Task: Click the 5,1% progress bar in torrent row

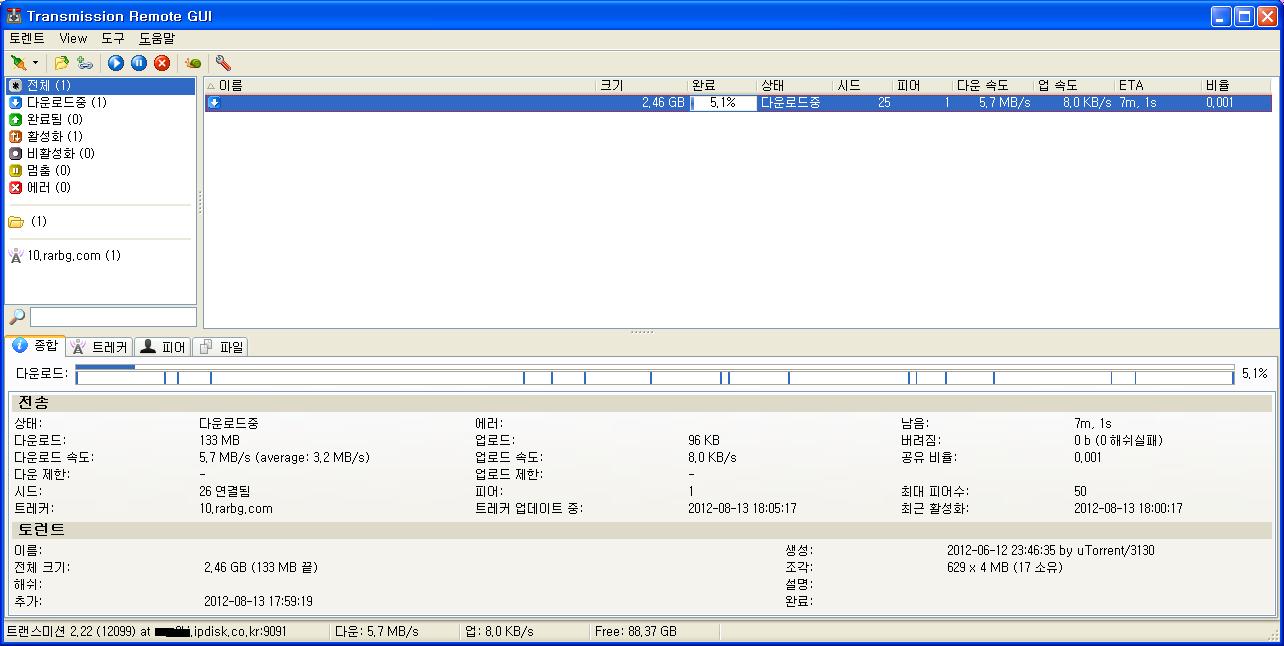Action: pyautogui.click(x=723, y=102)
